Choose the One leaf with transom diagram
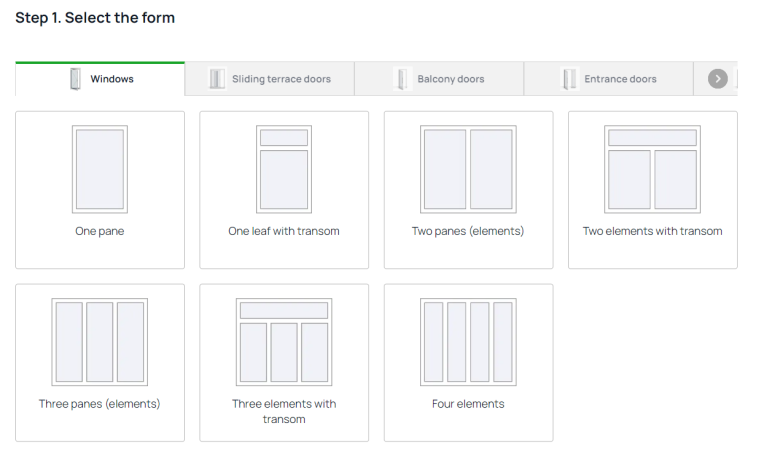The width and height of the screenshot is (764, 455). (284, 169)
